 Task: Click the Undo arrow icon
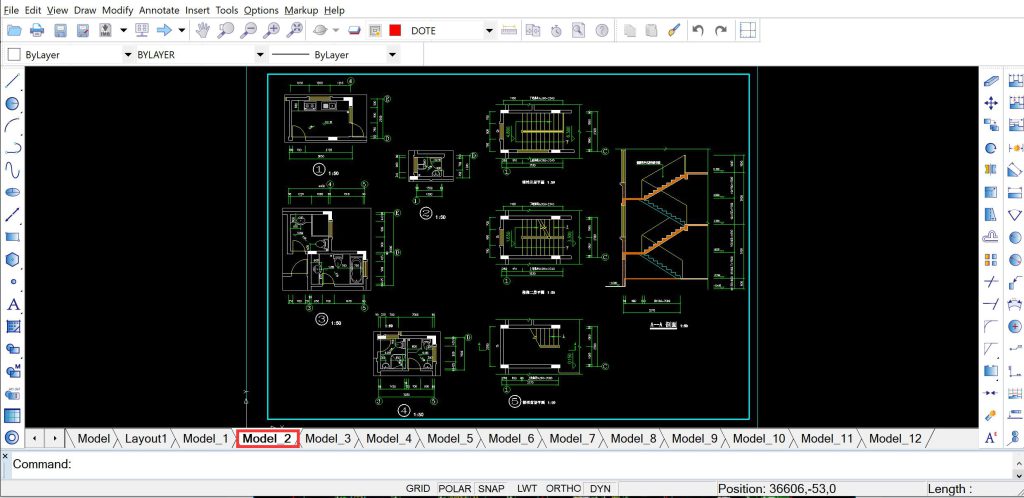[697, 30]
